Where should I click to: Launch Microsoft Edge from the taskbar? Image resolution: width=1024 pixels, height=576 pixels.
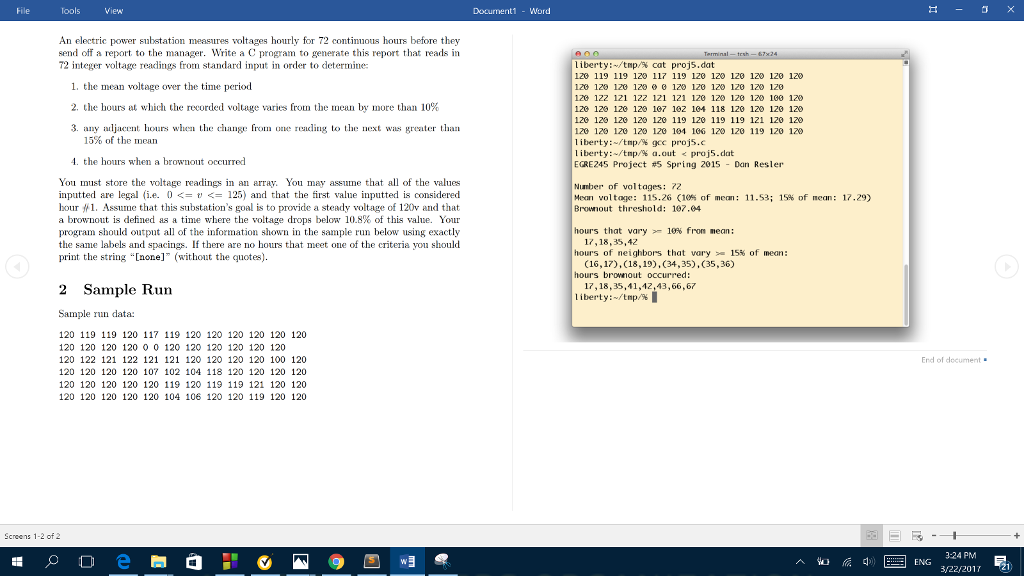(123, 561)
